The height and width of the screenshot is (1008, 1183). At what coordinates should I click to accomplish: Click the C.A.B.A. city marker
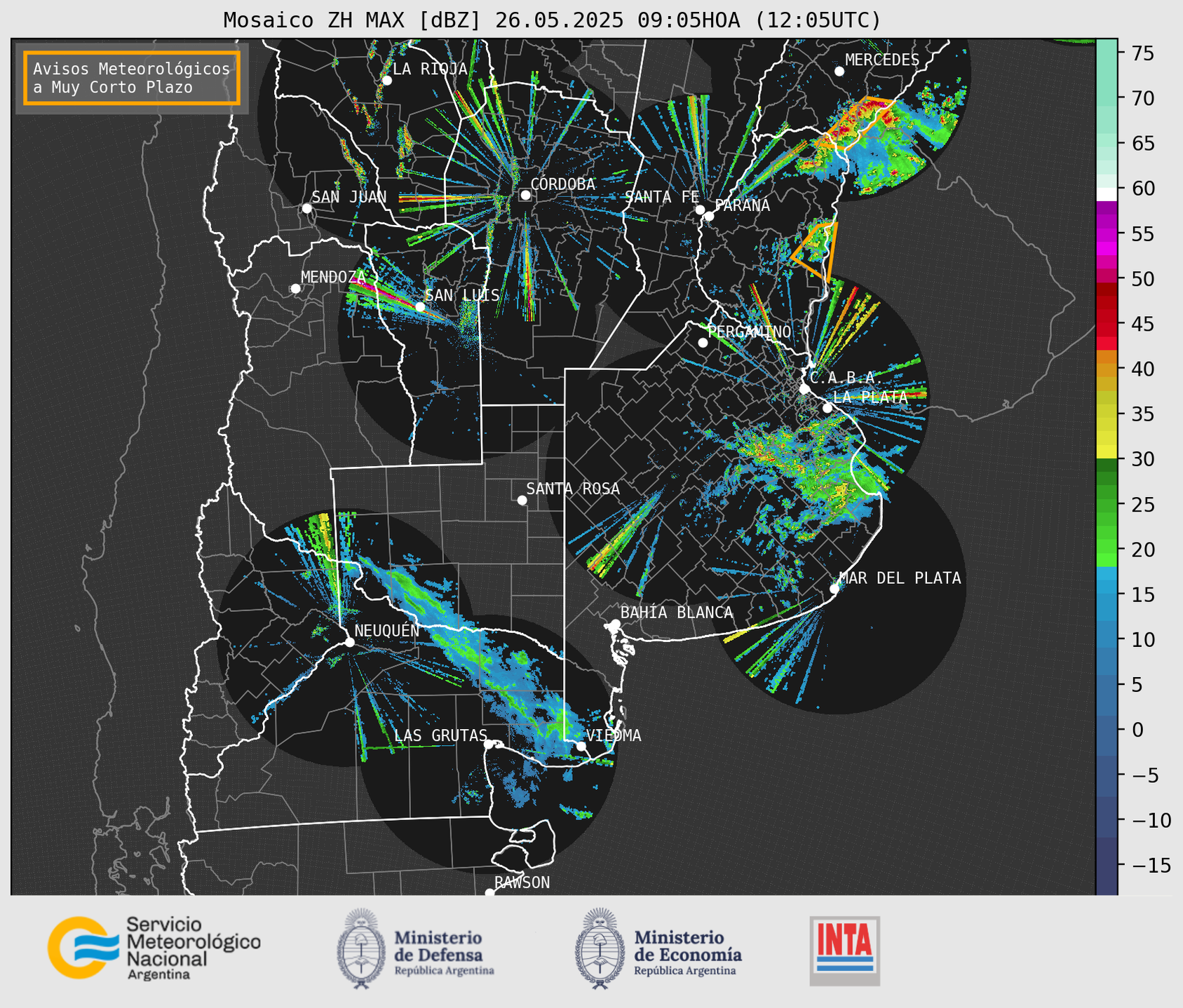[x=804, y=389]
